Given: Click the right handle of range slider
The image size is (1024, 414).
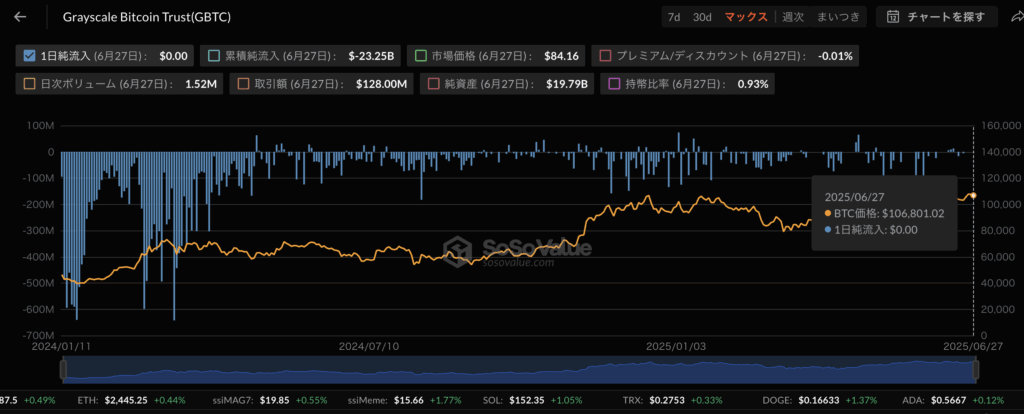Looking at the screenshot, I should coord(976,370).
